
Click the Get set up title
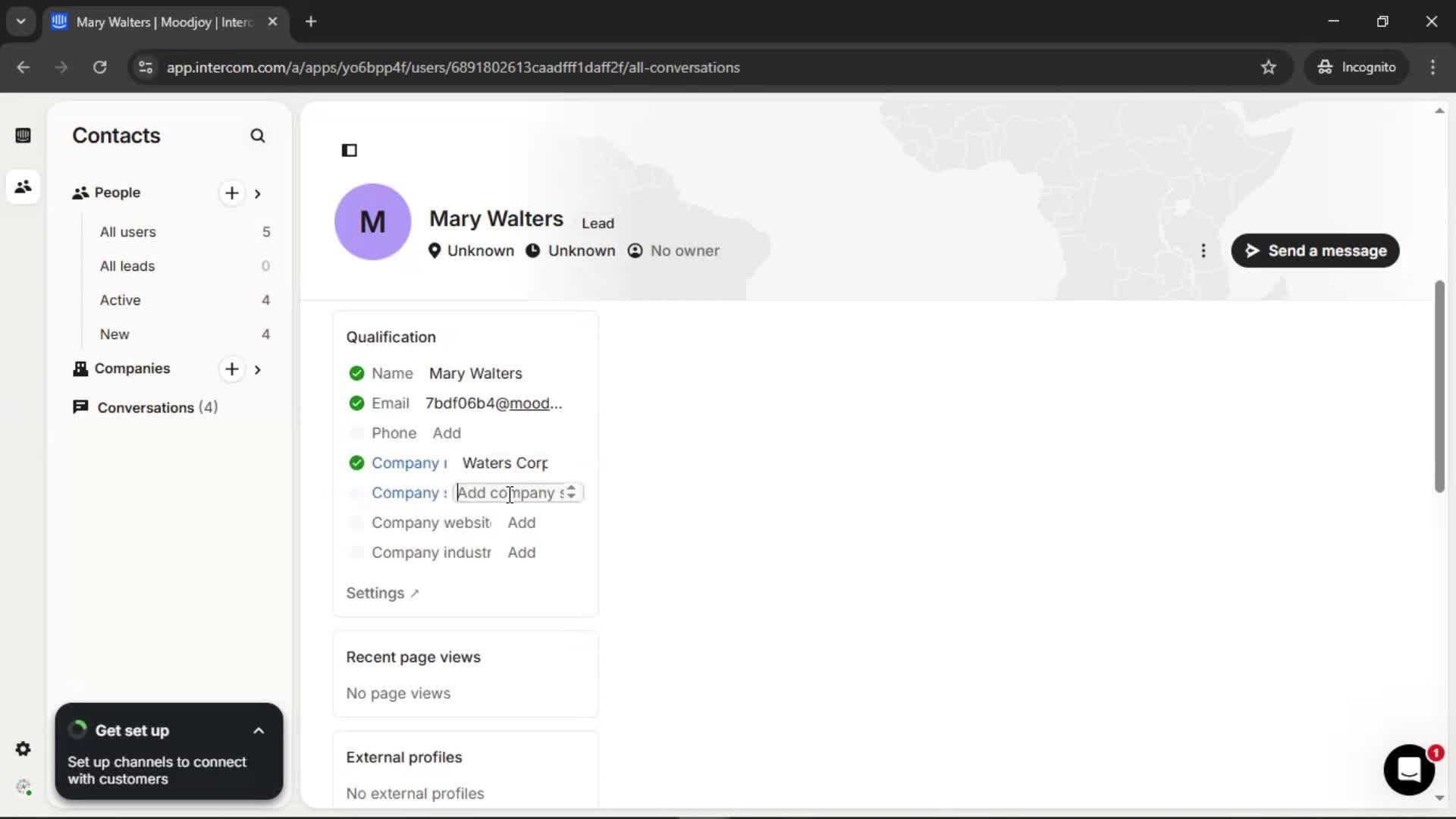[132, 731]
